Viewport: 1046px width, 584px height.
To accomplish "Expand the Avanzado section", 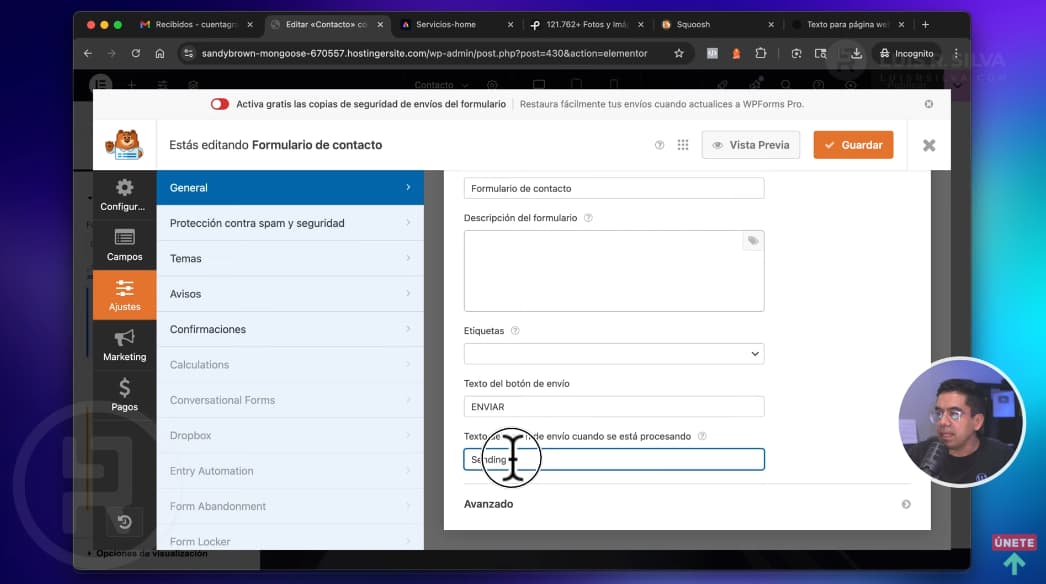I will (687, 504).
